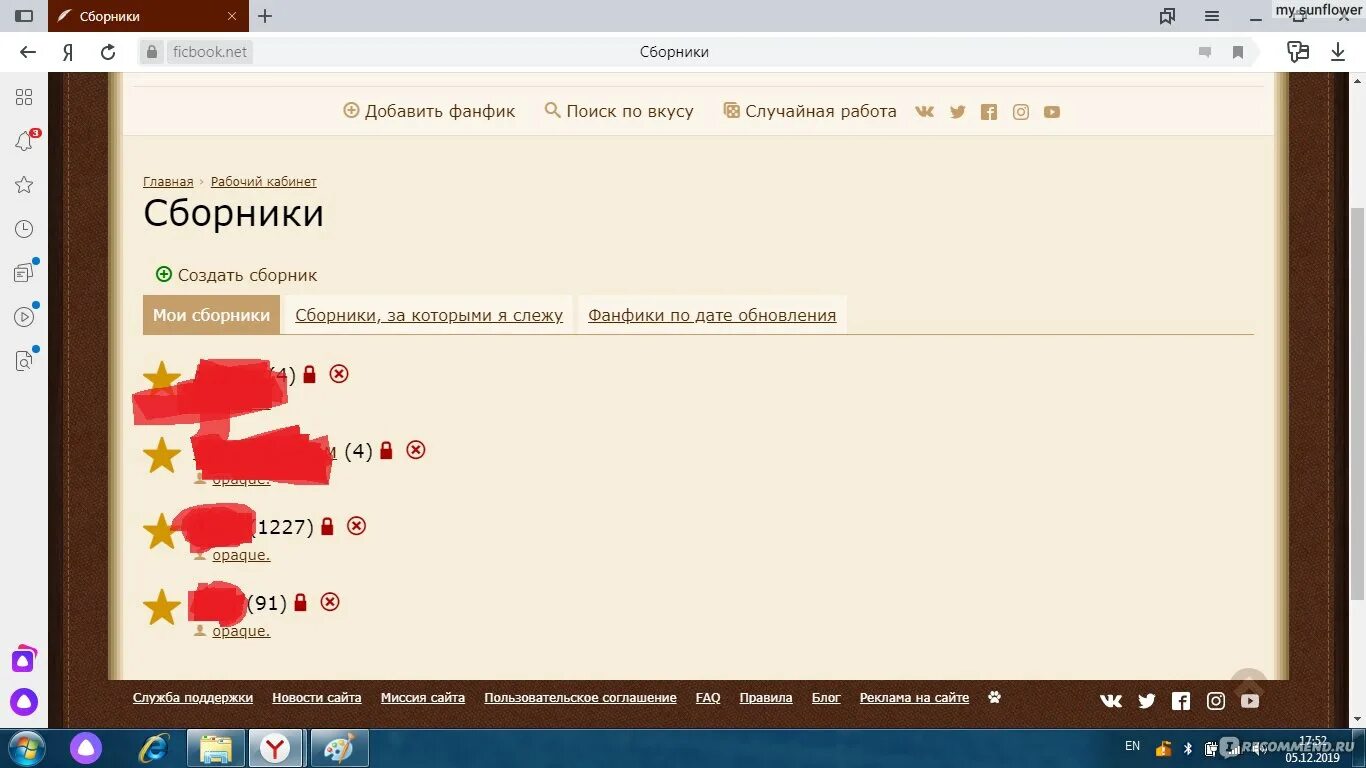
Task: Open VK icon in footer
Action: tap(1111, 701)
